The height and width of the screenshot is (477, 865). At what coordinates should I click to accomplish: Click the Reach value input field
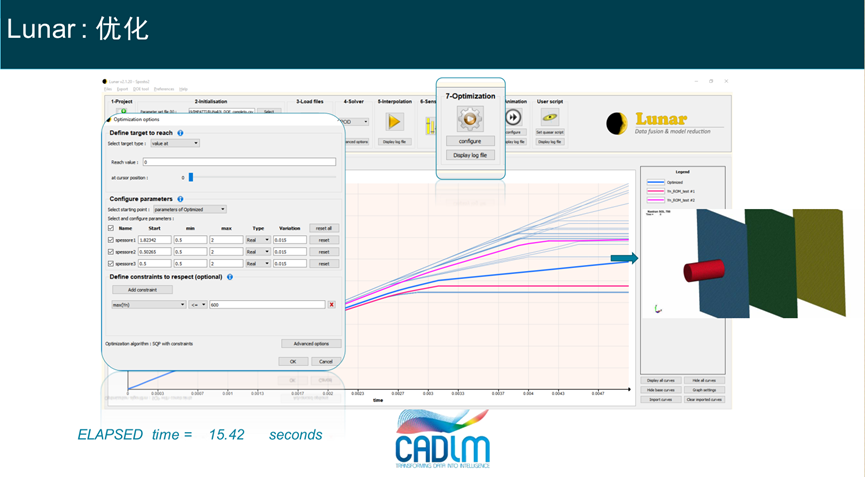(239, 162)
